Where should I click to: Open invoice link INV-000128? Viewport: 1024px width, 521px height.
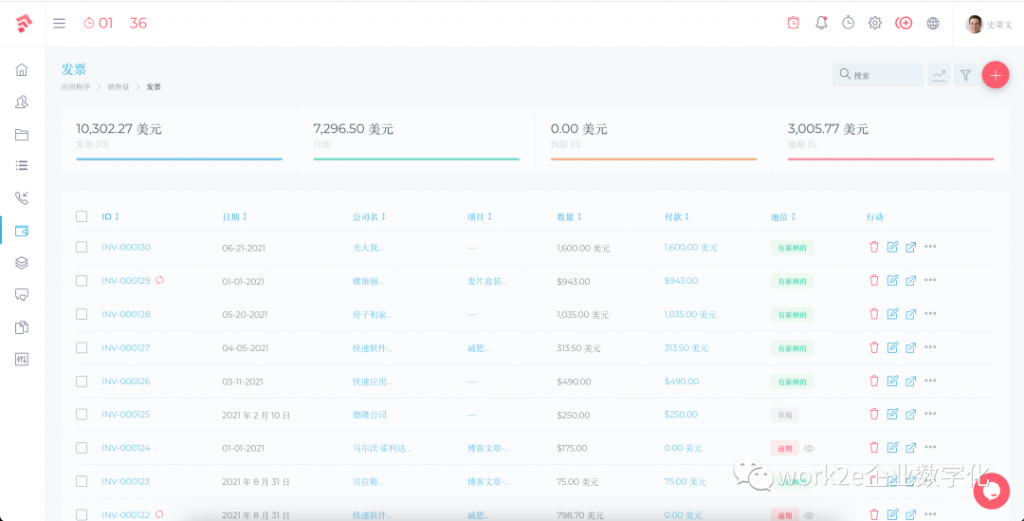pyautogui.click(x=125, y=314)
